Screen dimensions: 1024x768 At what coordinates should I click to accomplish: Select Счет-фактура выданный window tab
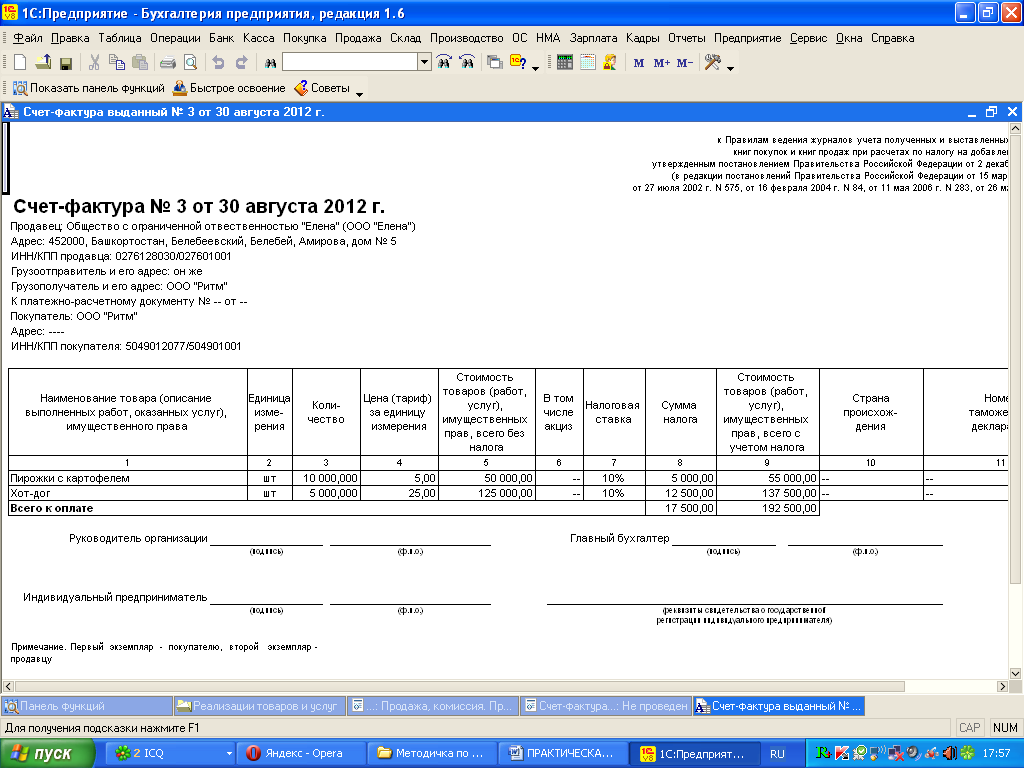[x=778, y=706]
